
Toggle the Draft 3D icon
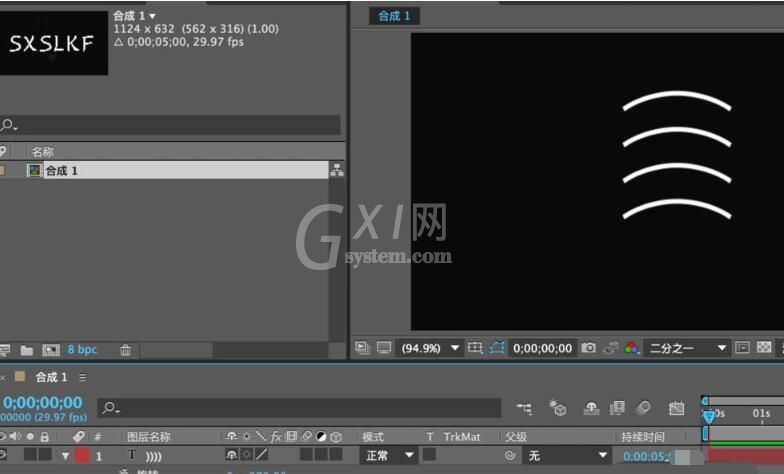[x=558, y=408]
